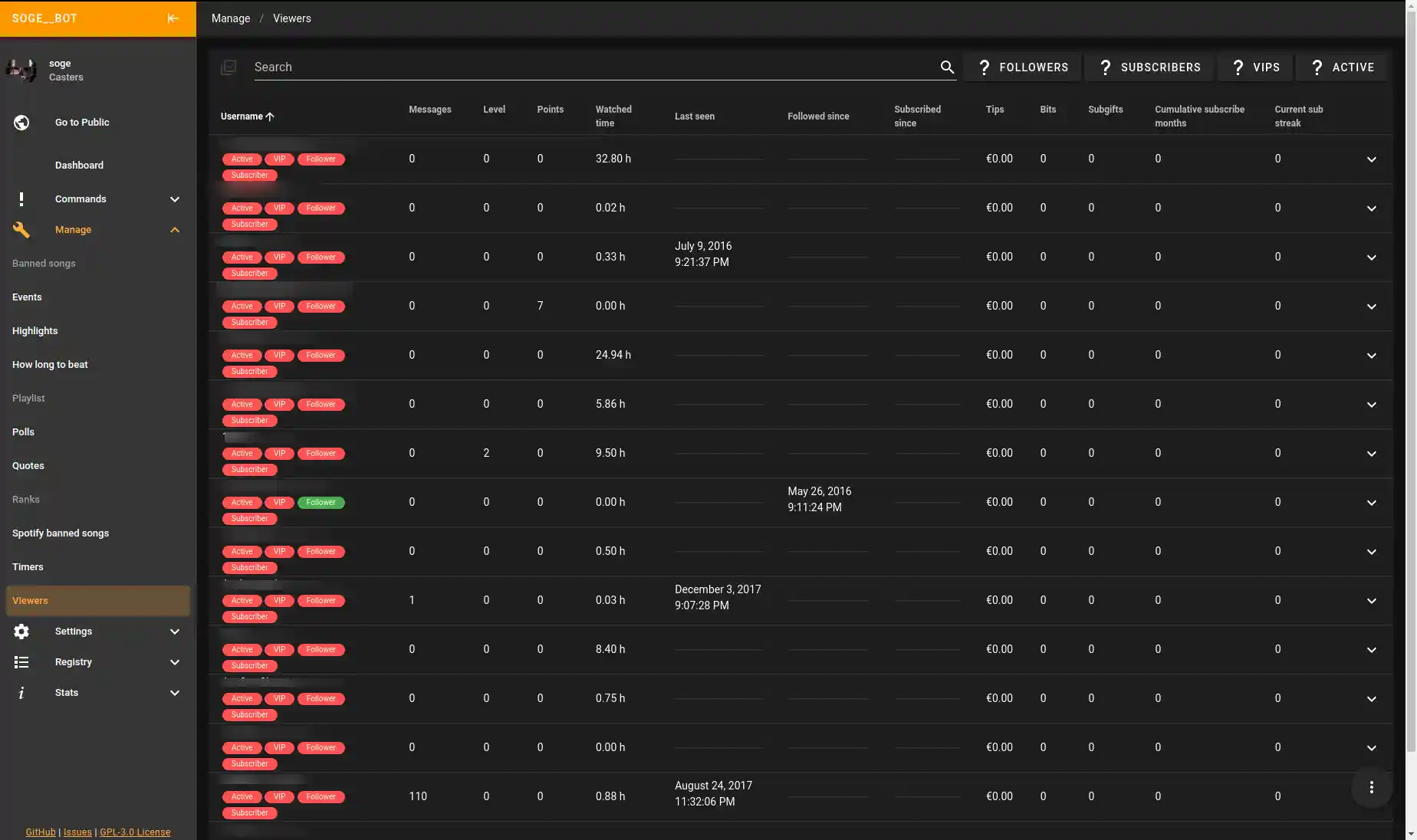Viewport: 1417px width, 840px height.
Task: Toggle the VIPs filter
Action: click(1255, 67)
